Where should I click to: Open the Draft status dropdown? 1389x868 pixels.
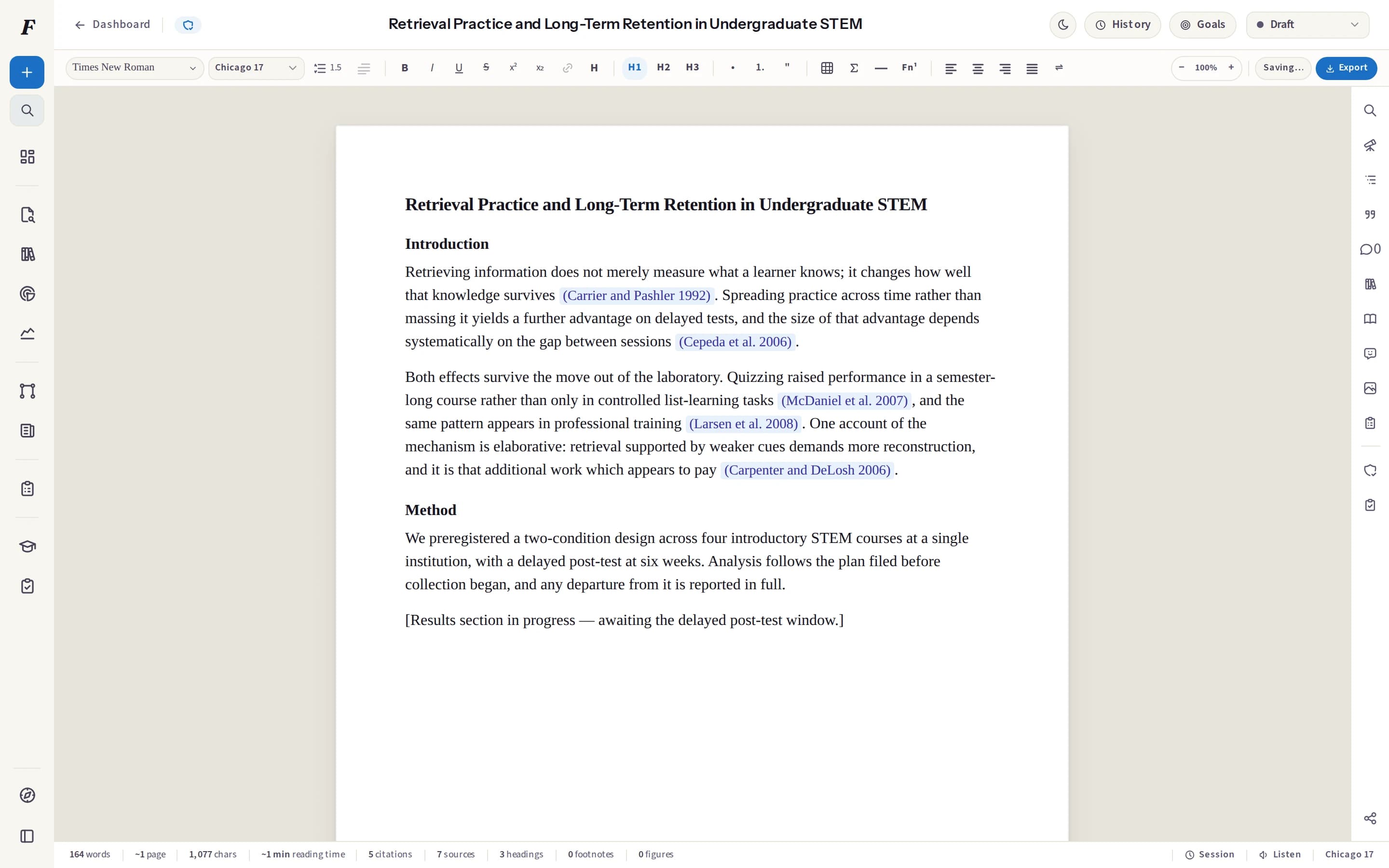tap(1307, 25)
